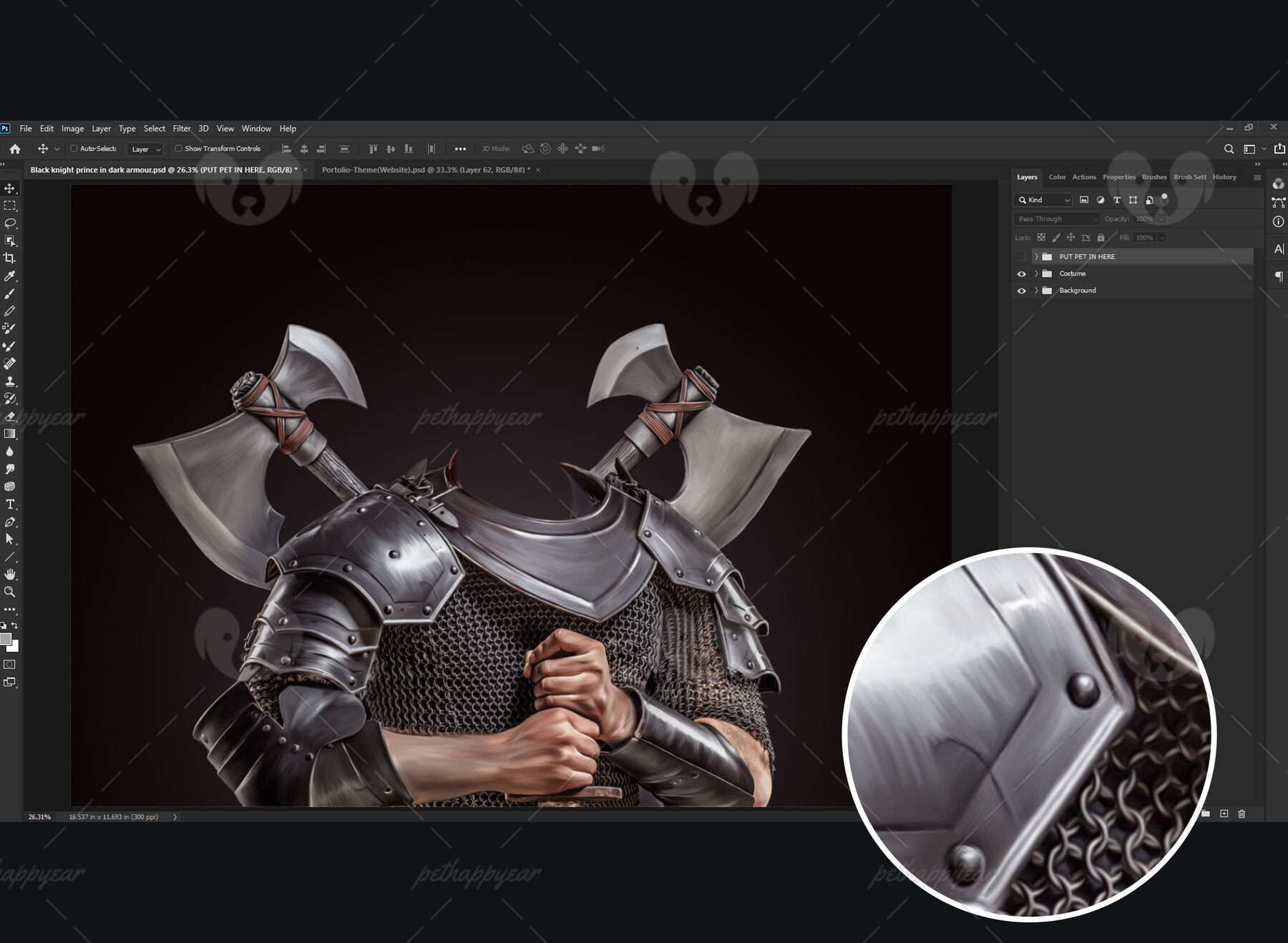Select the Brush tool
Viewport: 1288px width, 943px height.
click(10, 293)
